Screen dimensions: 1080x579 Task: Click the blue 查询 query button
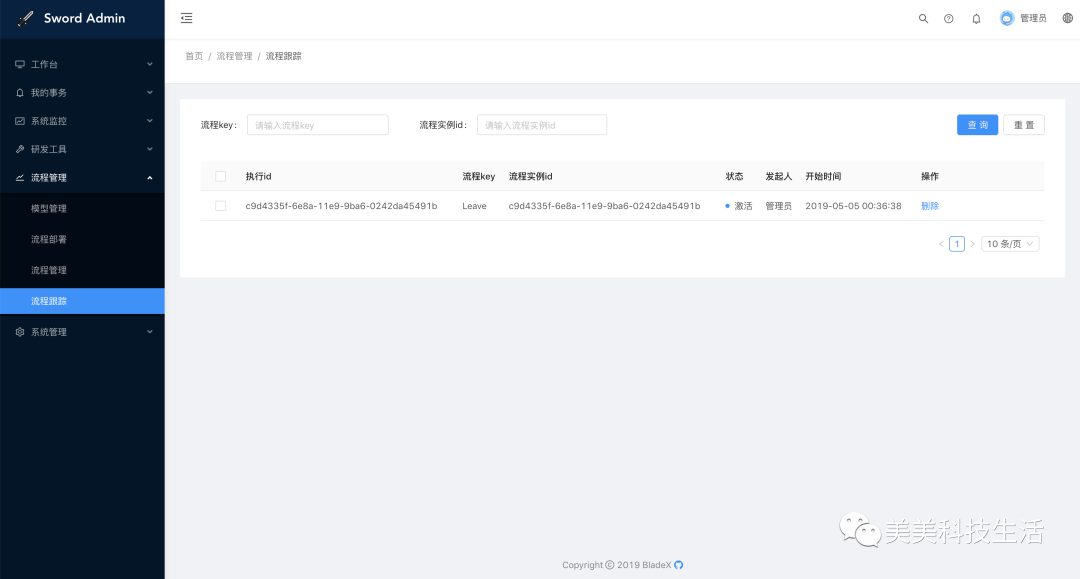coord(977,124)
